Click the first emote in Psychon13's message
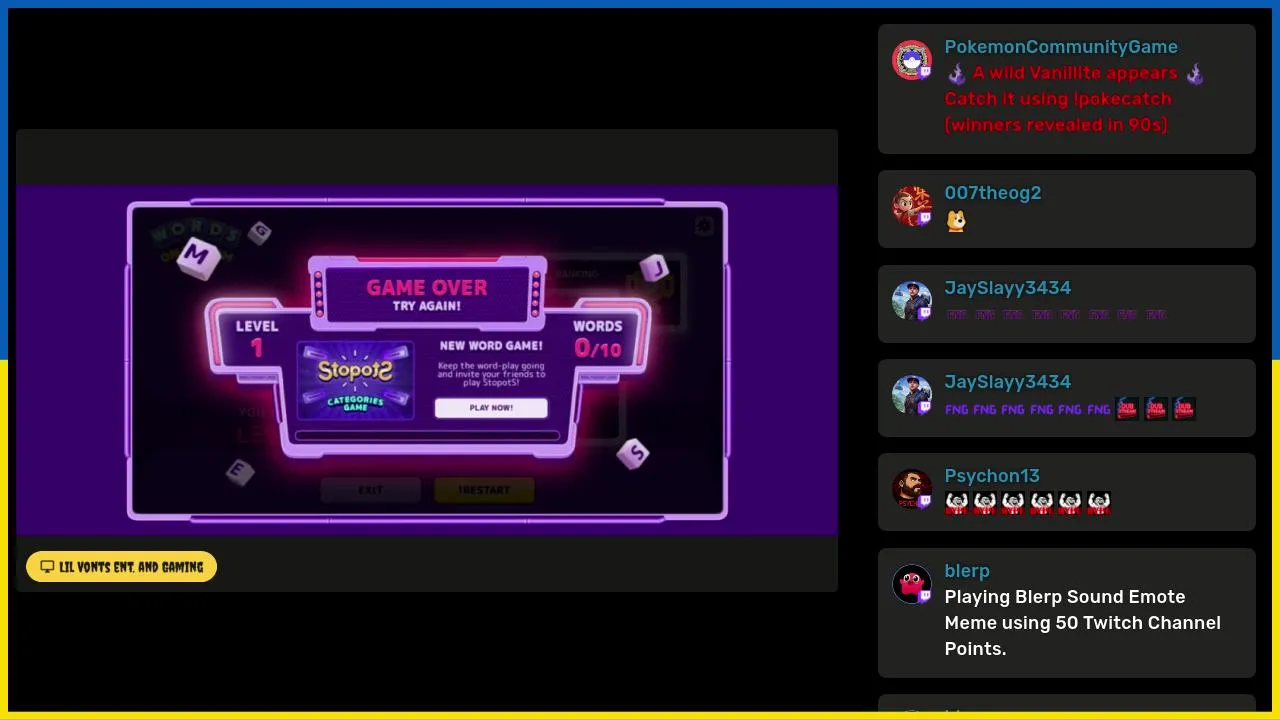 [x=957, y=503]
